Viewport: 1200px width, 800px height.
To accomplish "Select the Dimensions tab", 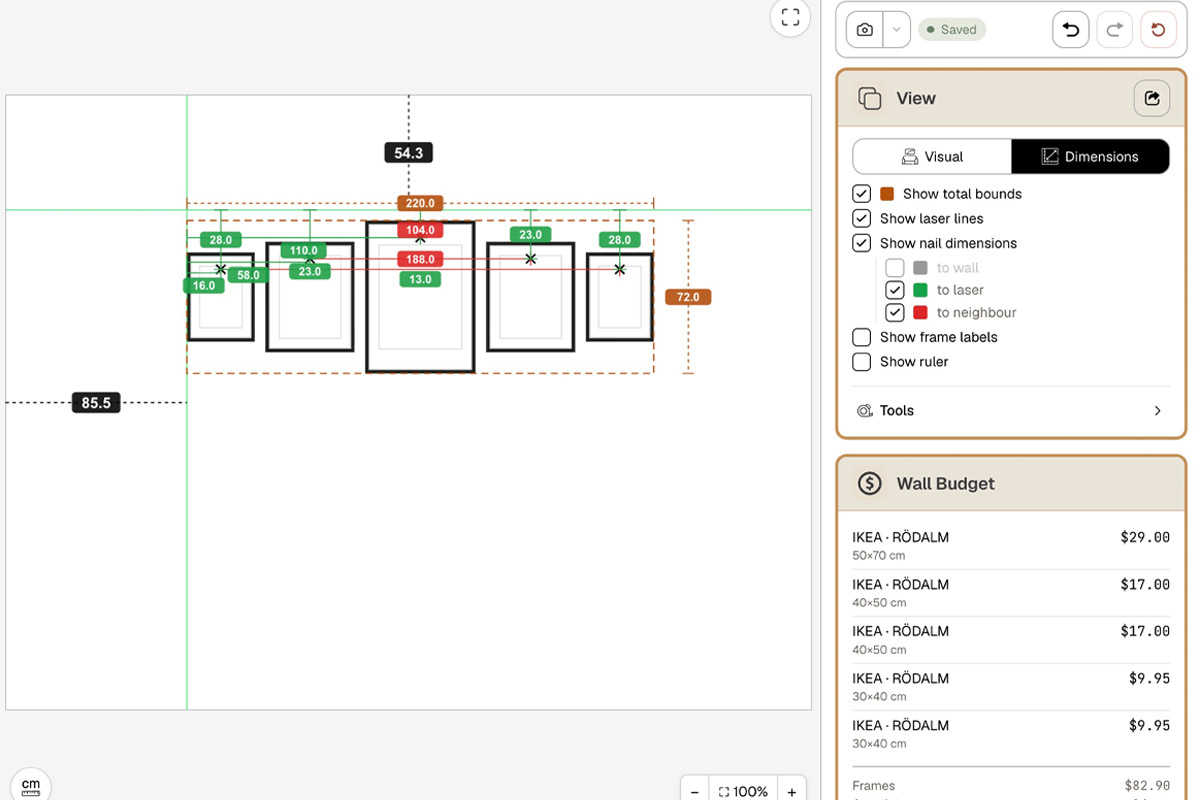I will [1090, 157].
